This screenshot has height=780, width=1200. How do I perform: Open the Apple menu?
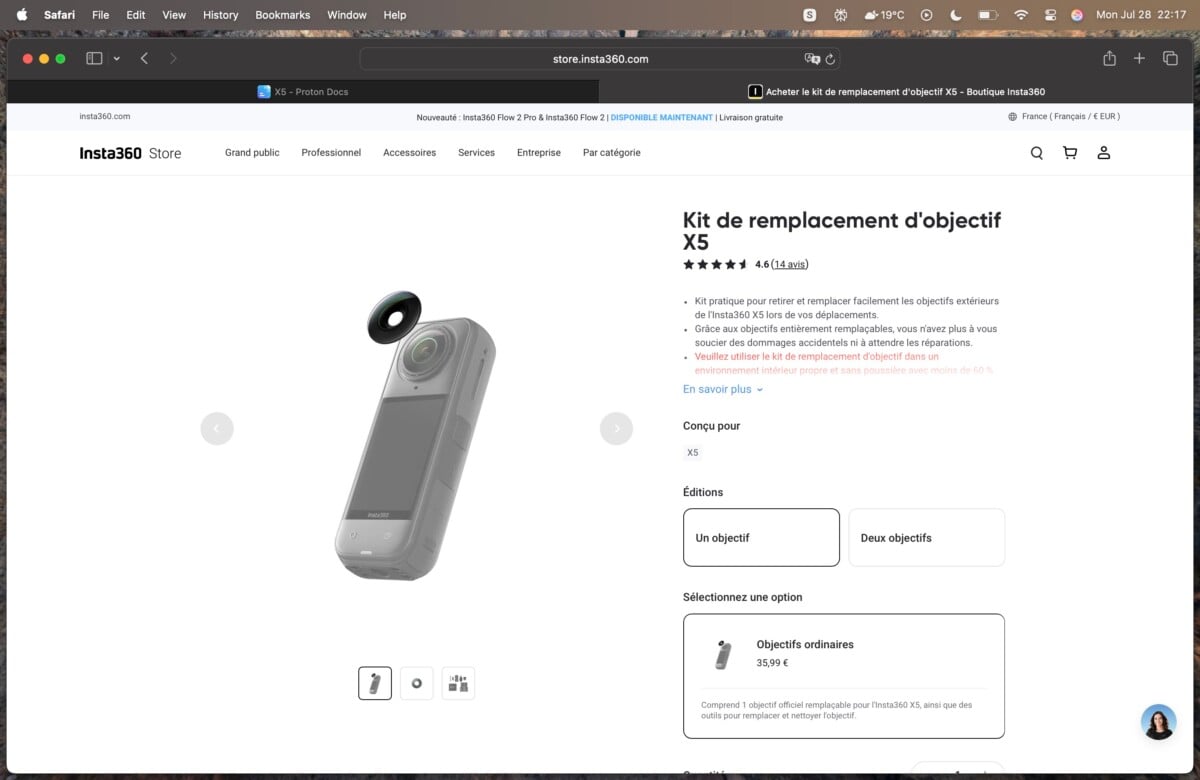pyautogui.click(x=22, y=15)
